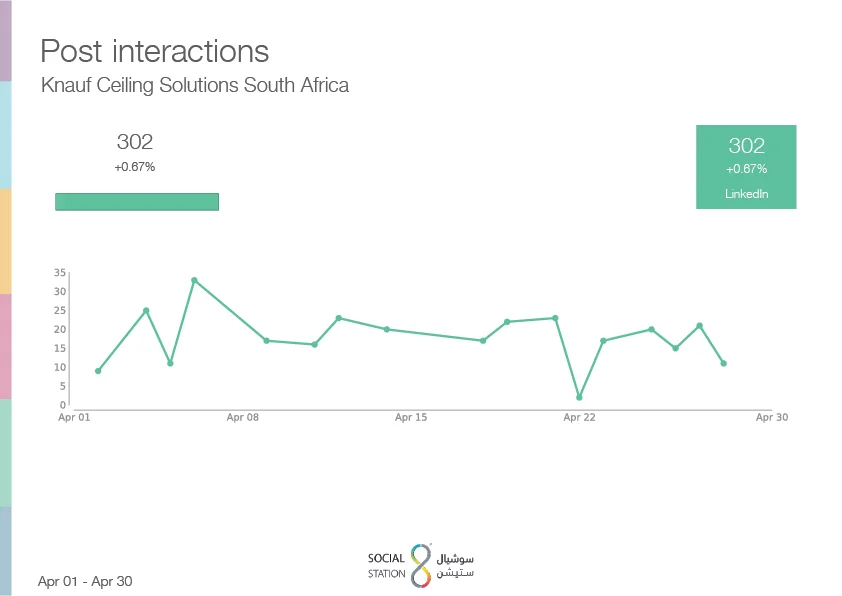Click the Apr 15 x-axis label
The image size is (842, 596).
pos(411,417)
